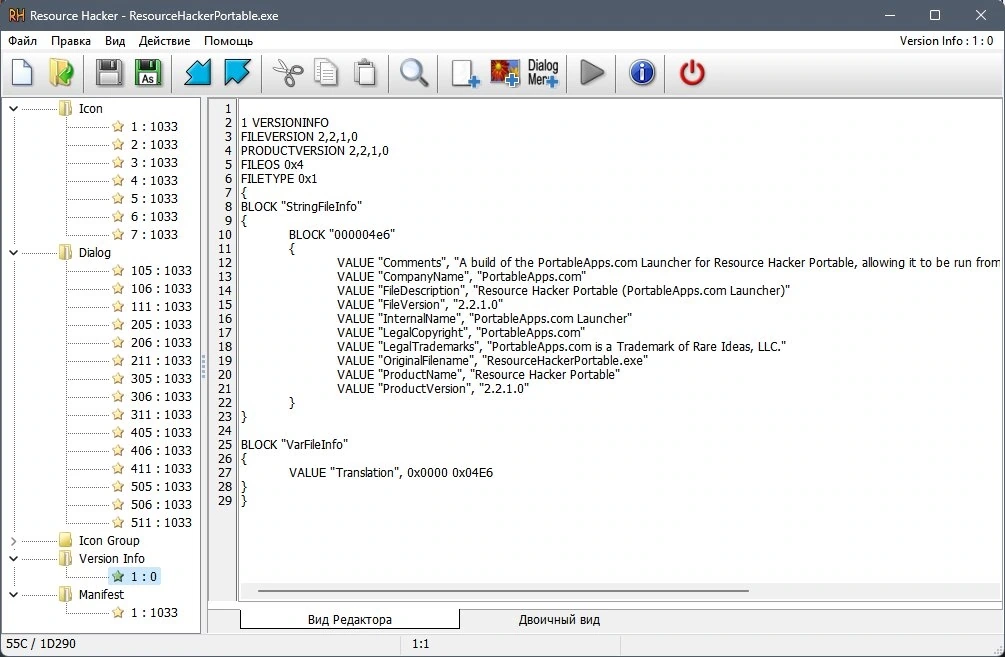Image resolution: width=1005 pixels, height=657 pixels.
Task: Select Icon resource 2 : 1033
Action: click(x=145, y=144)
